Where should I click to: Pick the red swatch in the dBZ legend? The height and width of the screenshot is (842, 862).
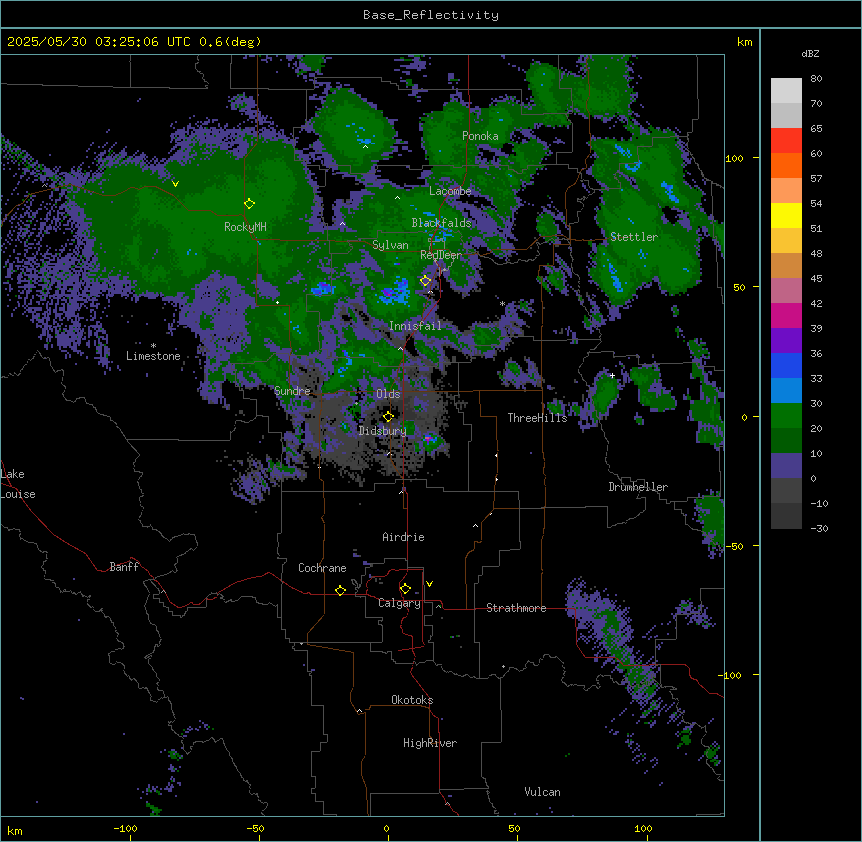point(786,141)
